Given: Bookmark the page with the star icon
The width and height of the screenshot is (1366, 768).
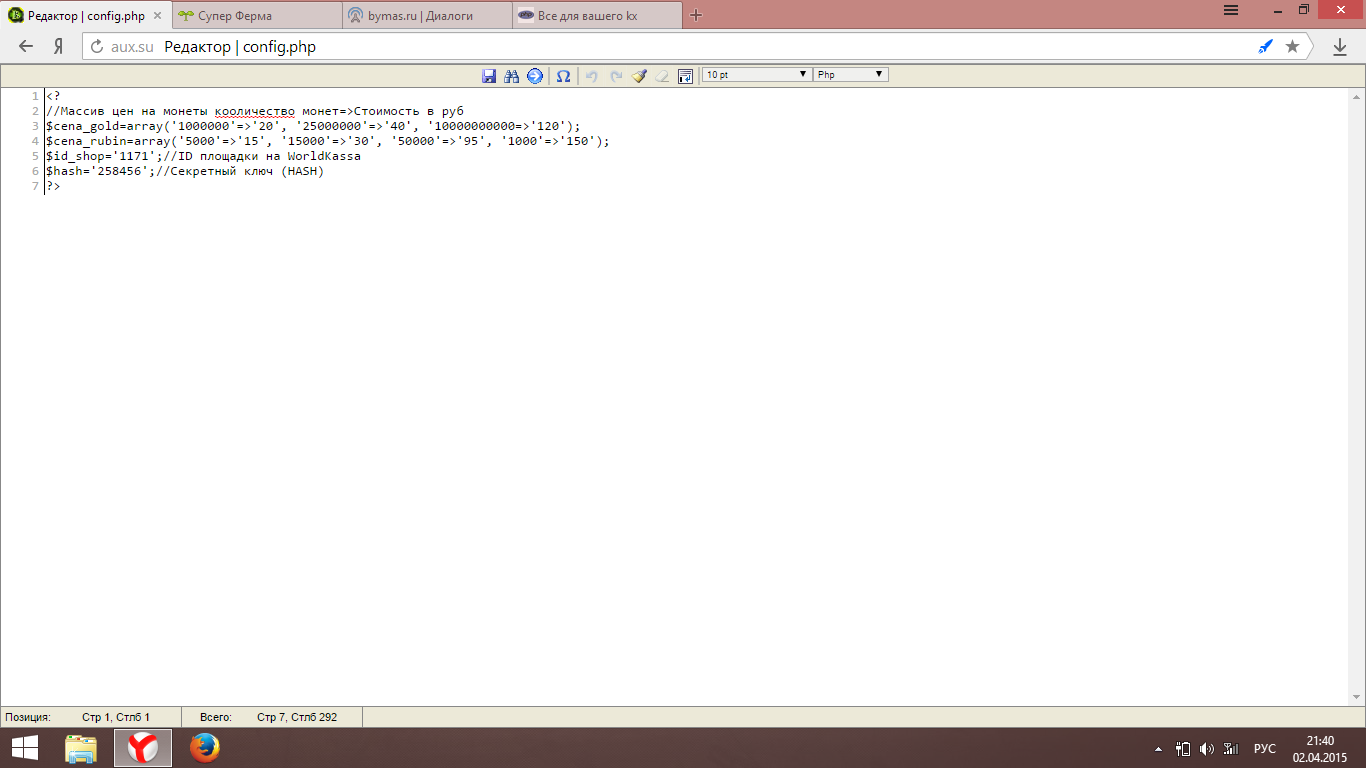Looking at the screenshot, I should click(1292, 46).
